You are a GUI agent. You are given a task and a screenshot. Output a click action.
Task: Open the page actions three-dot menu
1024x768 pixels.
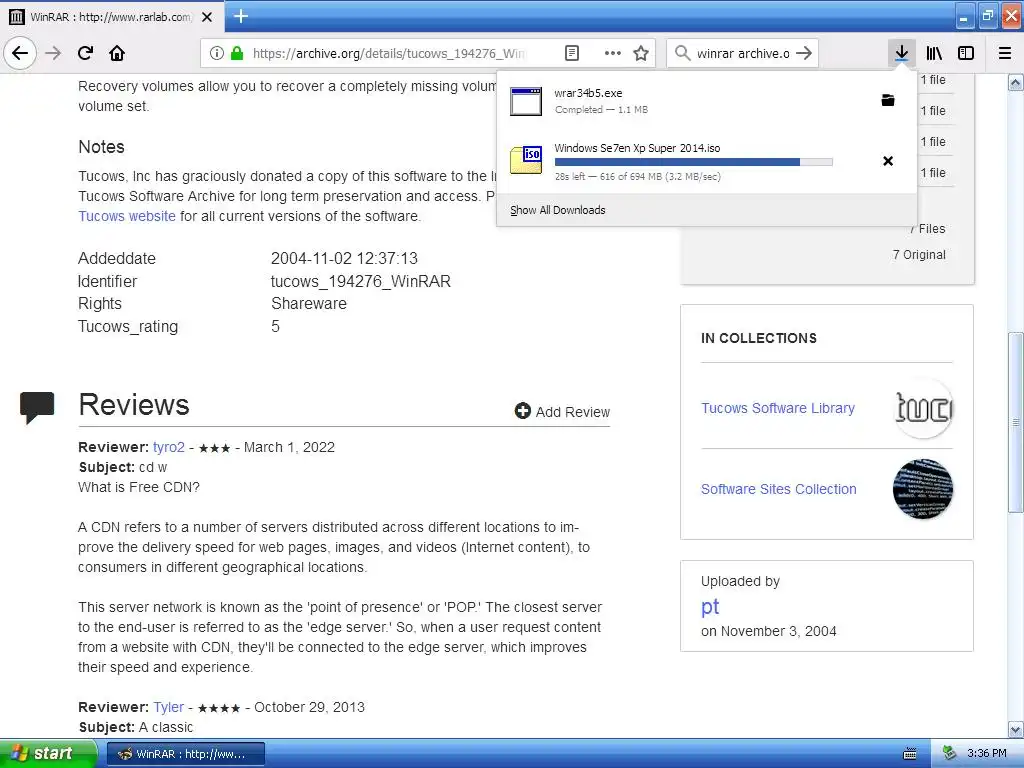[612, 53]
